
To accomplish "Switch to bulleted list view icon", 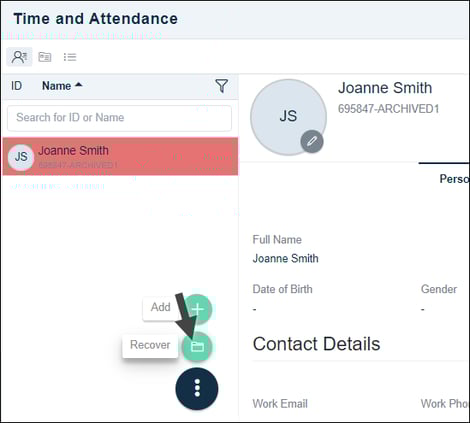I will click(70, 57).
